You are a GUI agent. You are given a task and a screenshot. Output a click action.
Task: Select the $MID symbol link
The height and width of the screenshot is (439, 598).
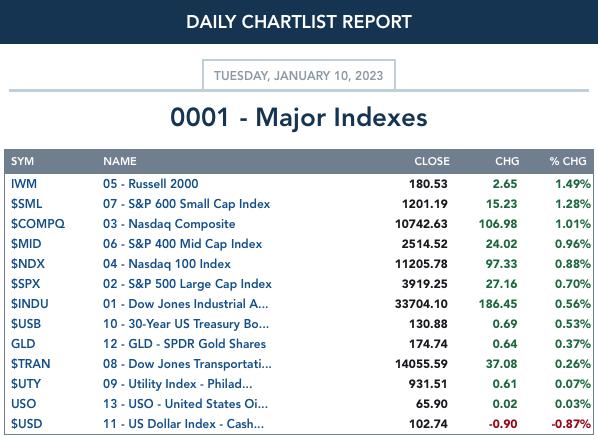click(x=26, y=244)
